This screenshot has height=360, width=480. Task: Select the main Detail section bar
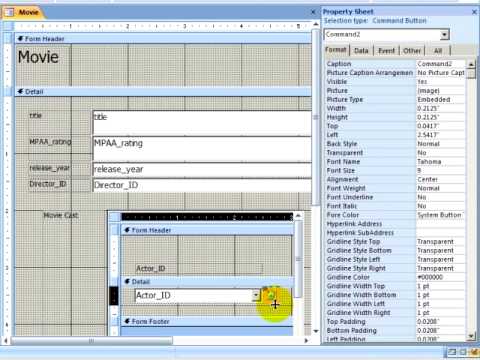[163, 92]
